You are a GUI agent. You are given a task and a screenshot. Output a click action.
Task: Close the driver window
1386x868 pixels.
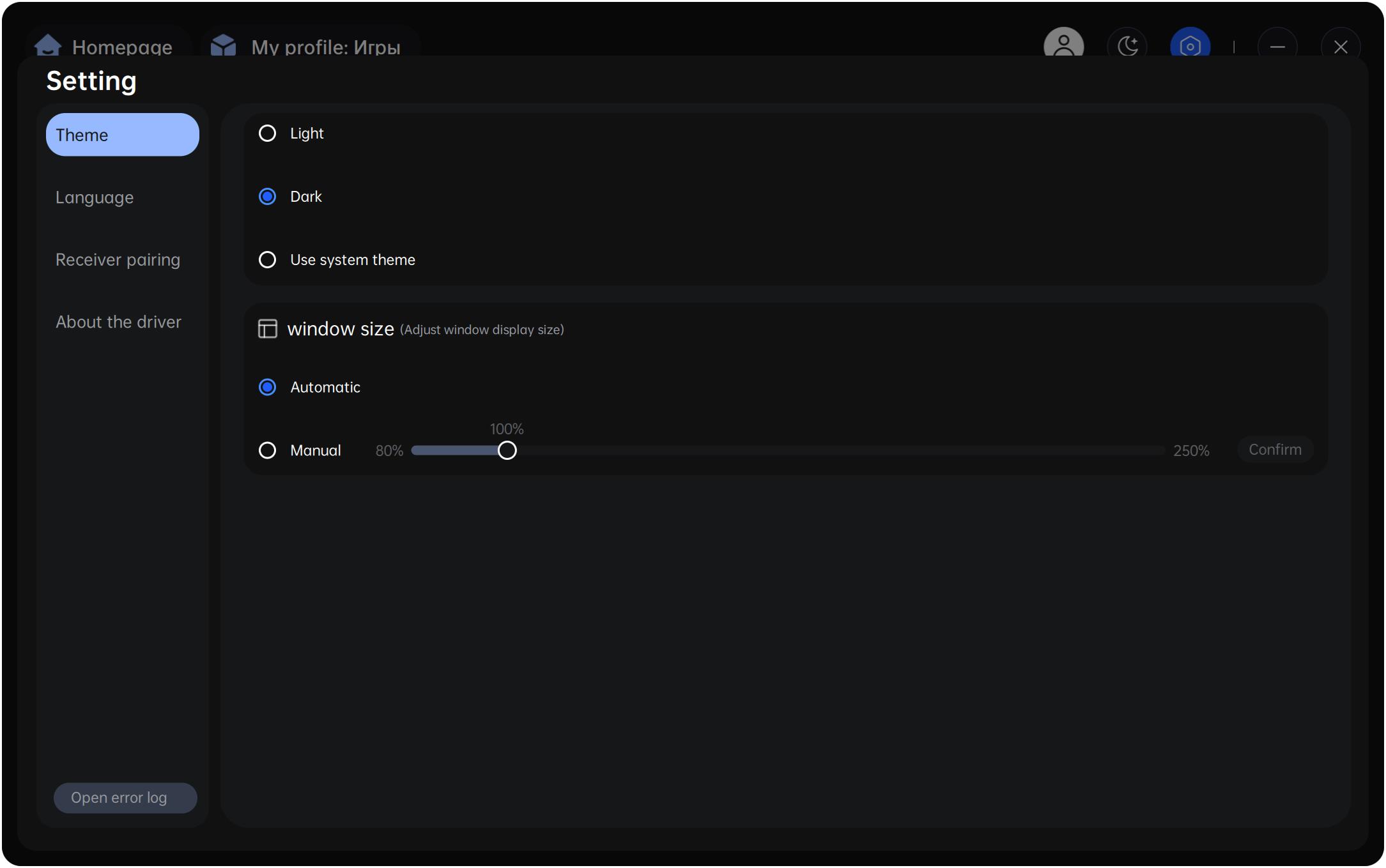click(1341, 47)
